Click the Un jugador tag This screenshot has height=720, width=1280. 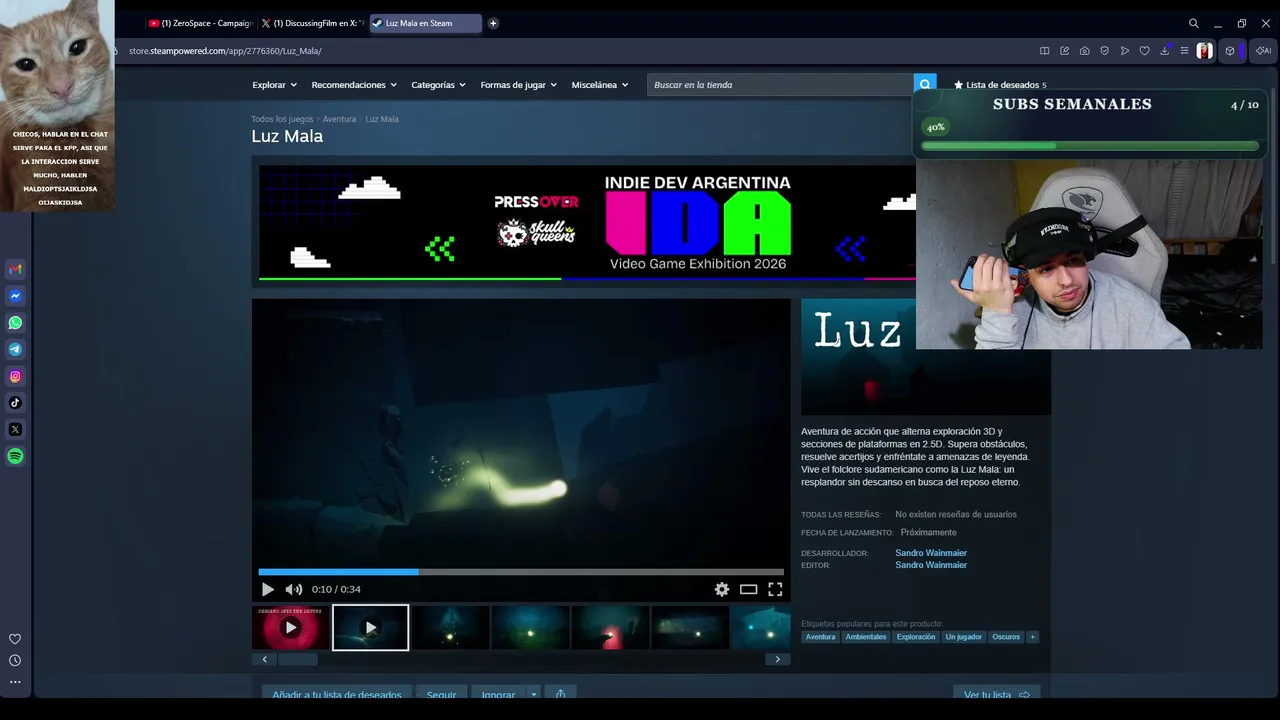(964, 637)
